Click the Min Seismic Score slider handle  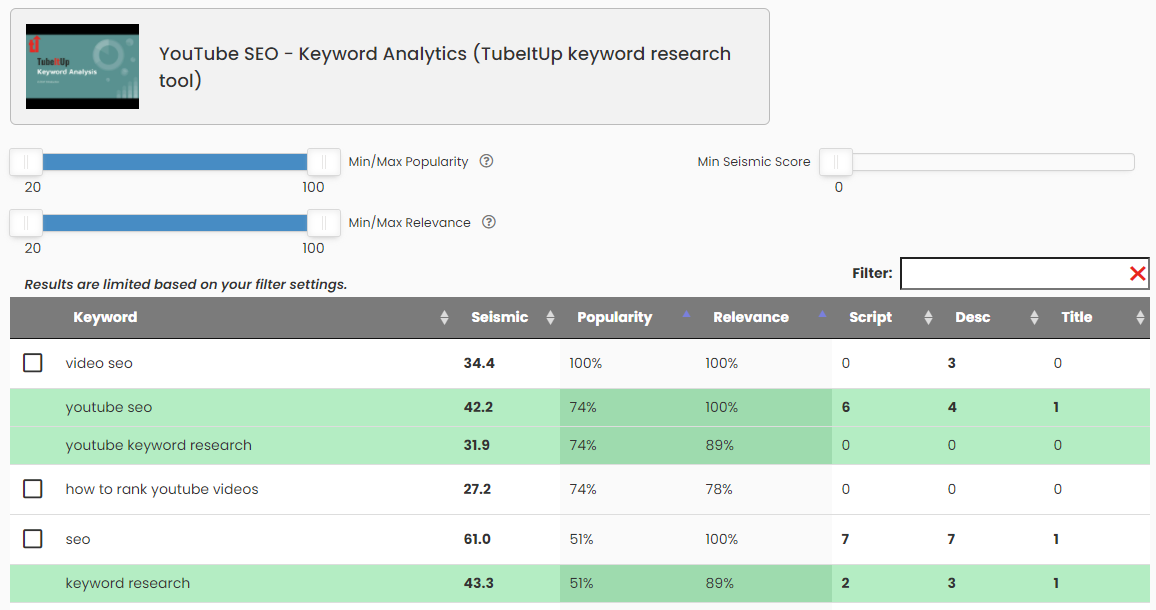pos(835,162)
